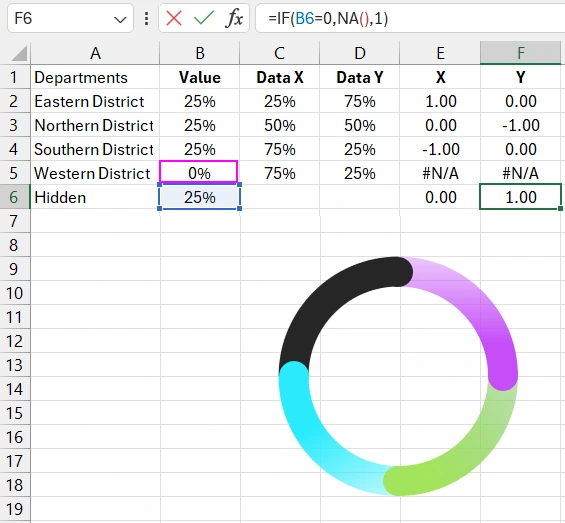The width and height of the screenshot is (565, 523).
Task: Select row 1 header
Action: [x=15, y=77]
